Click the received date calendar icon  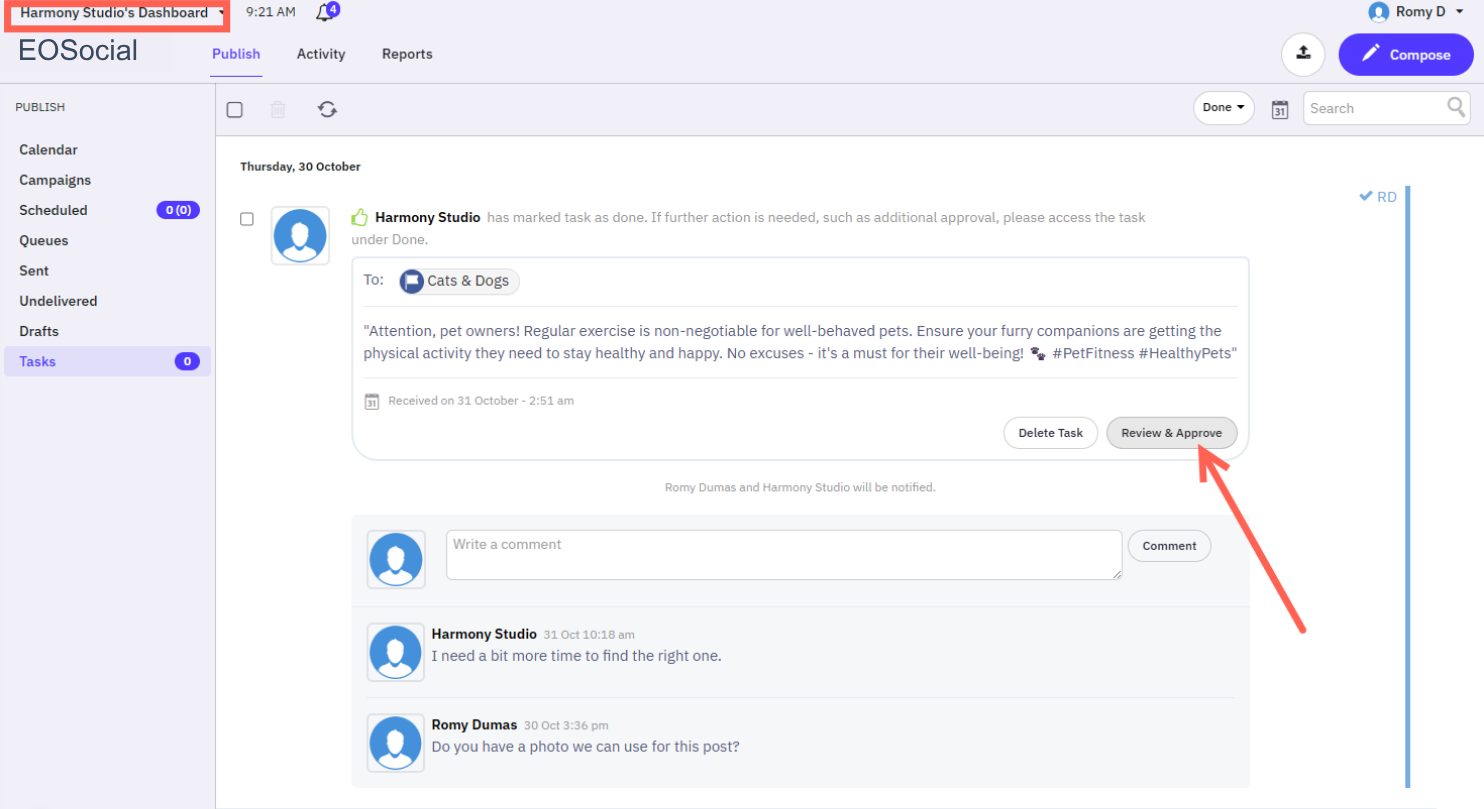[371, 401]
